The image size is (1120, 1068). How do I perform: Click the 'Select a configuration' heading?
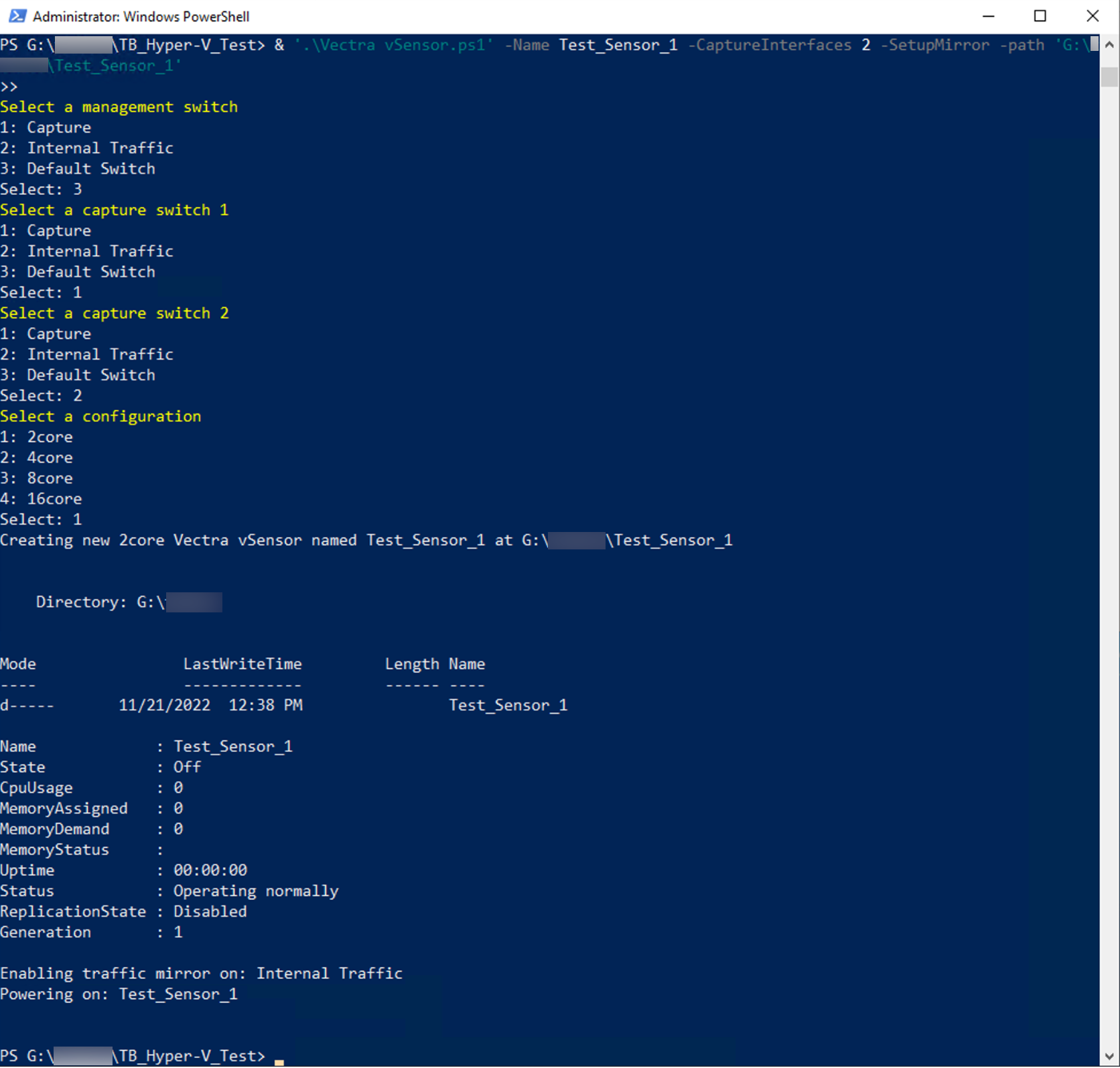point(100,417)
